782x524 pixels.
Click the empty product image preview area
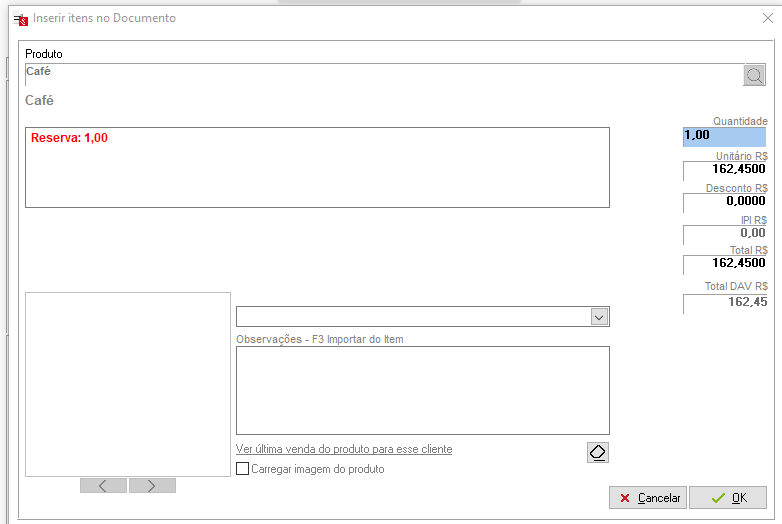coord(128,384)
